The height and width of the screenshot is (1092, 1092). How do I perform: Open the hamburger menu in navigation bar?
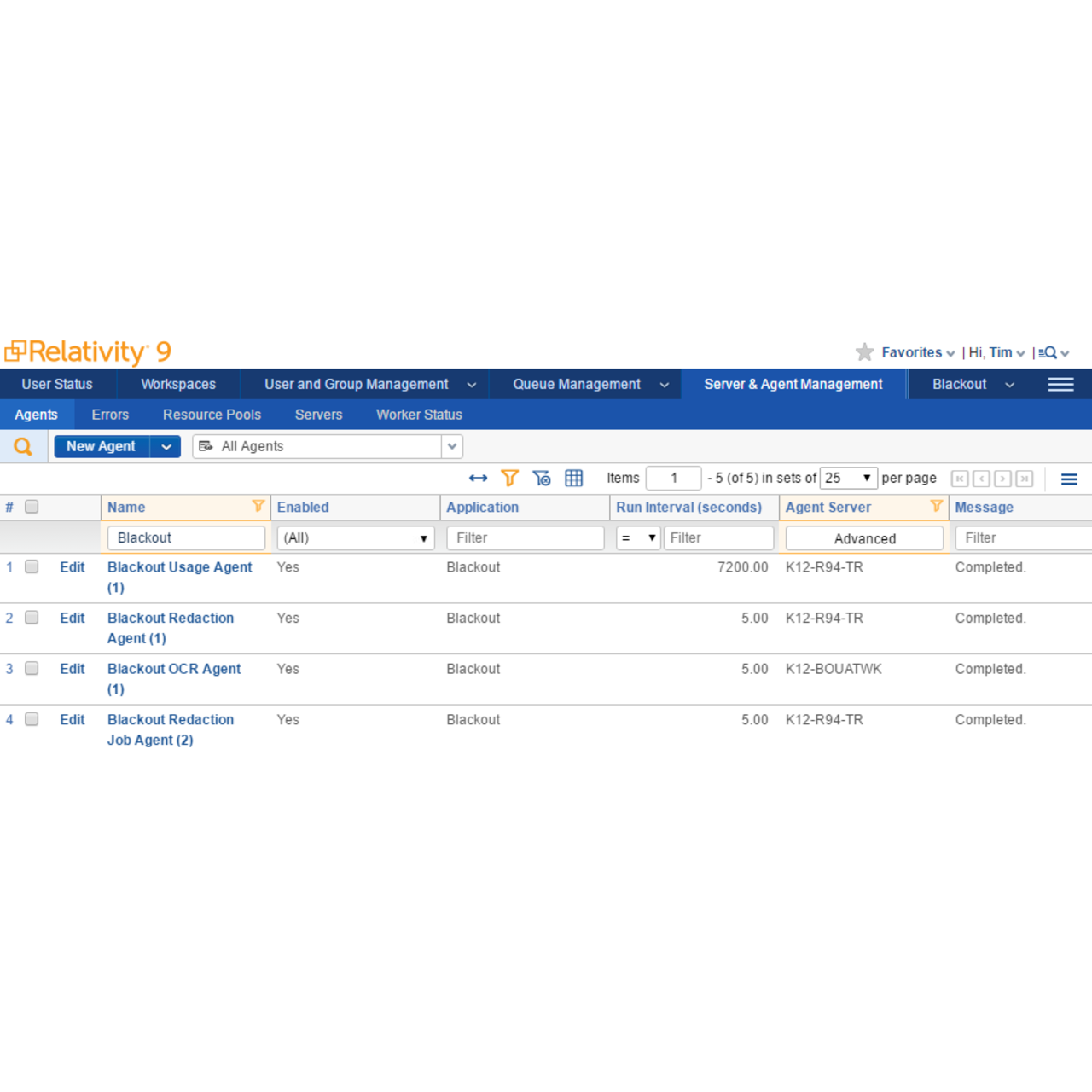pyautogui.click(x=1060, y=385)
